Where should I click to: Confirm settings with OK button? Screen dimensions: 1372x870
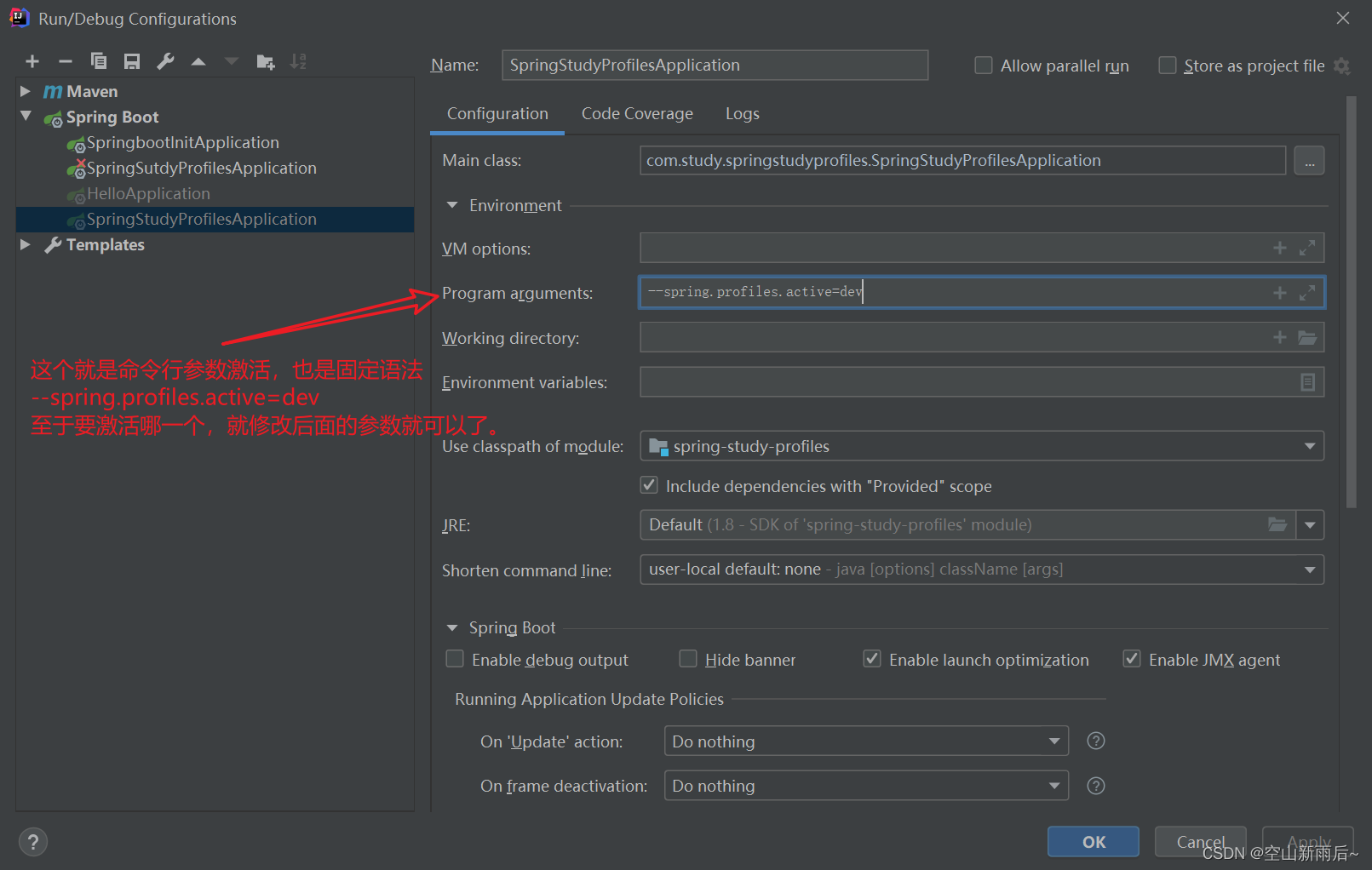tap(1094, 842)
